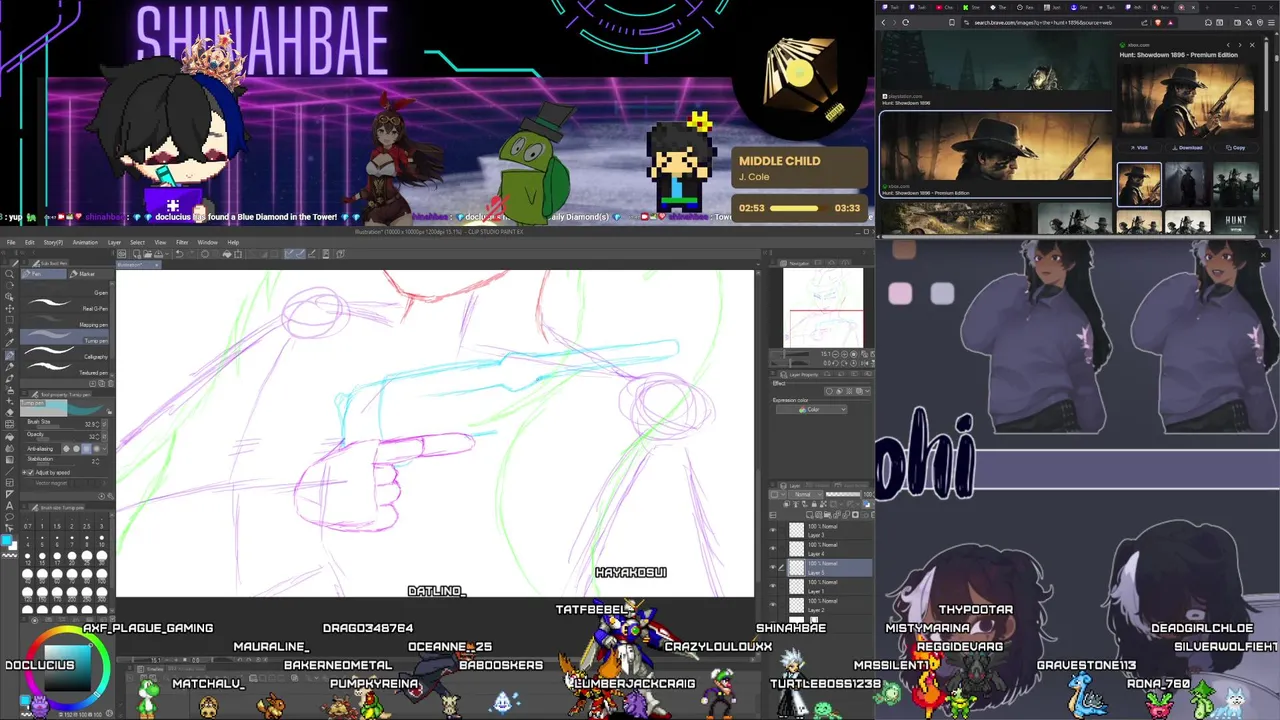
Task: Select the Illustration canvas document tab
Action: pos(139,265)
